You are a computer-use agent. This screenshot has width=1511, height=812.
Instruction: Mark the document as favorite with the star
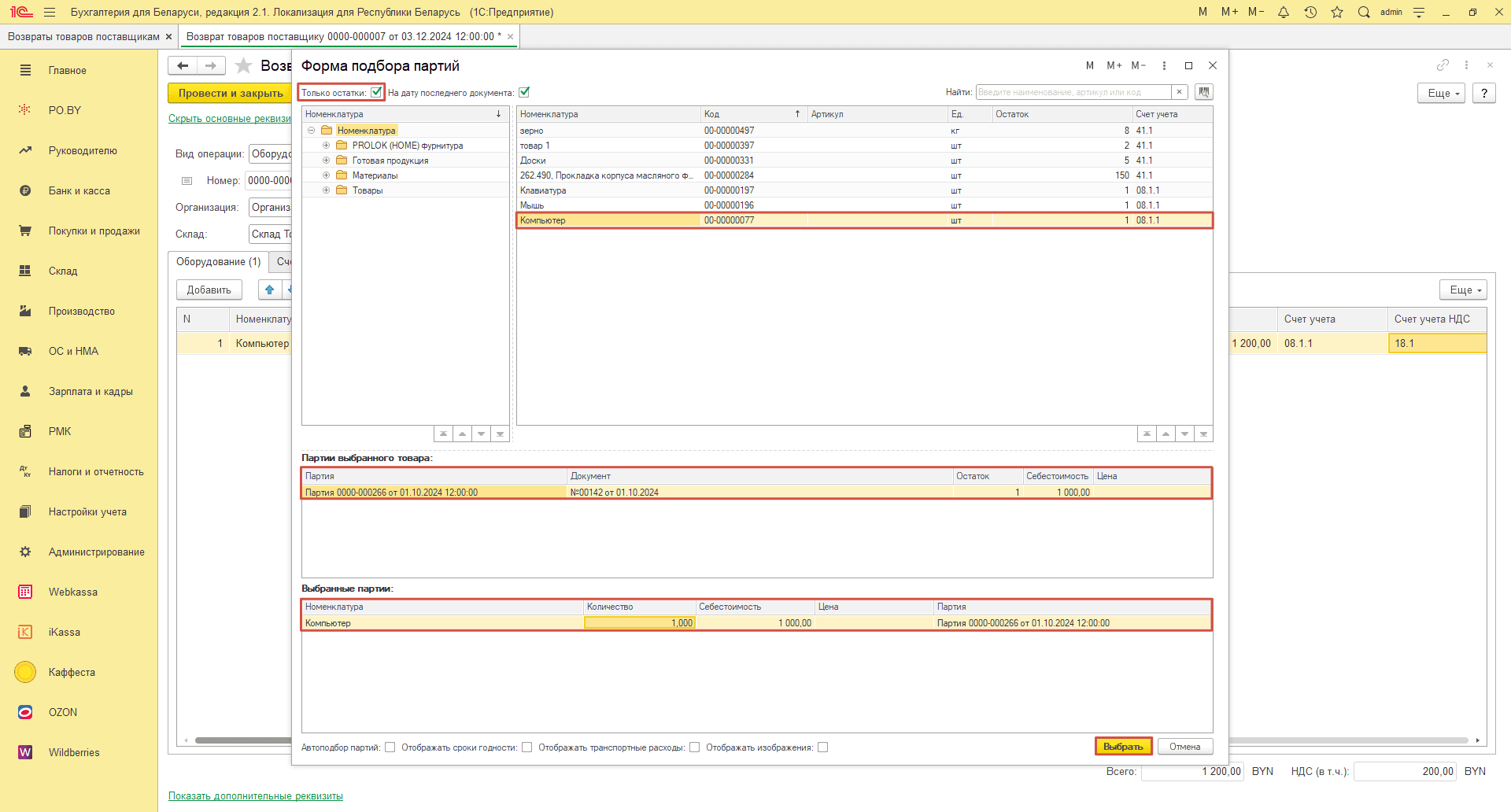click(x=244, y=66)
